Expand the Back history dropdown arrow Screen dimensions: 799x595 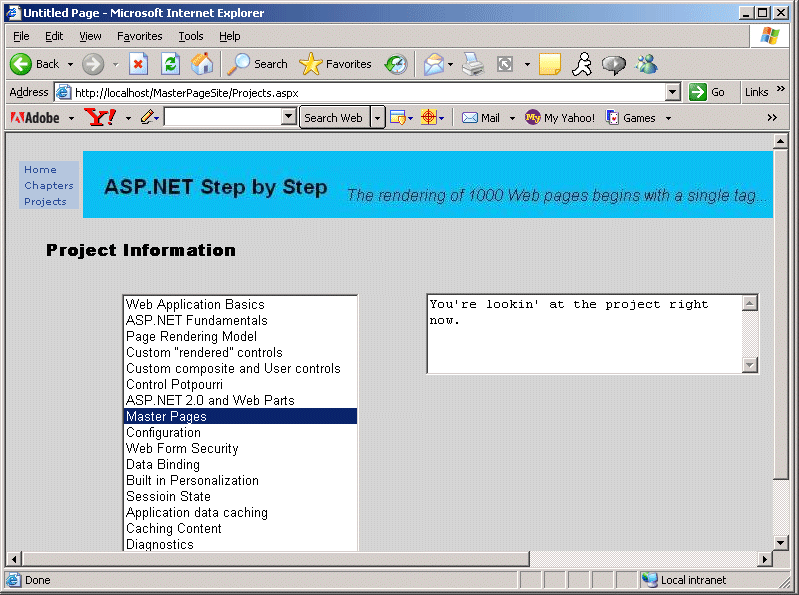(x=70, y=65)
